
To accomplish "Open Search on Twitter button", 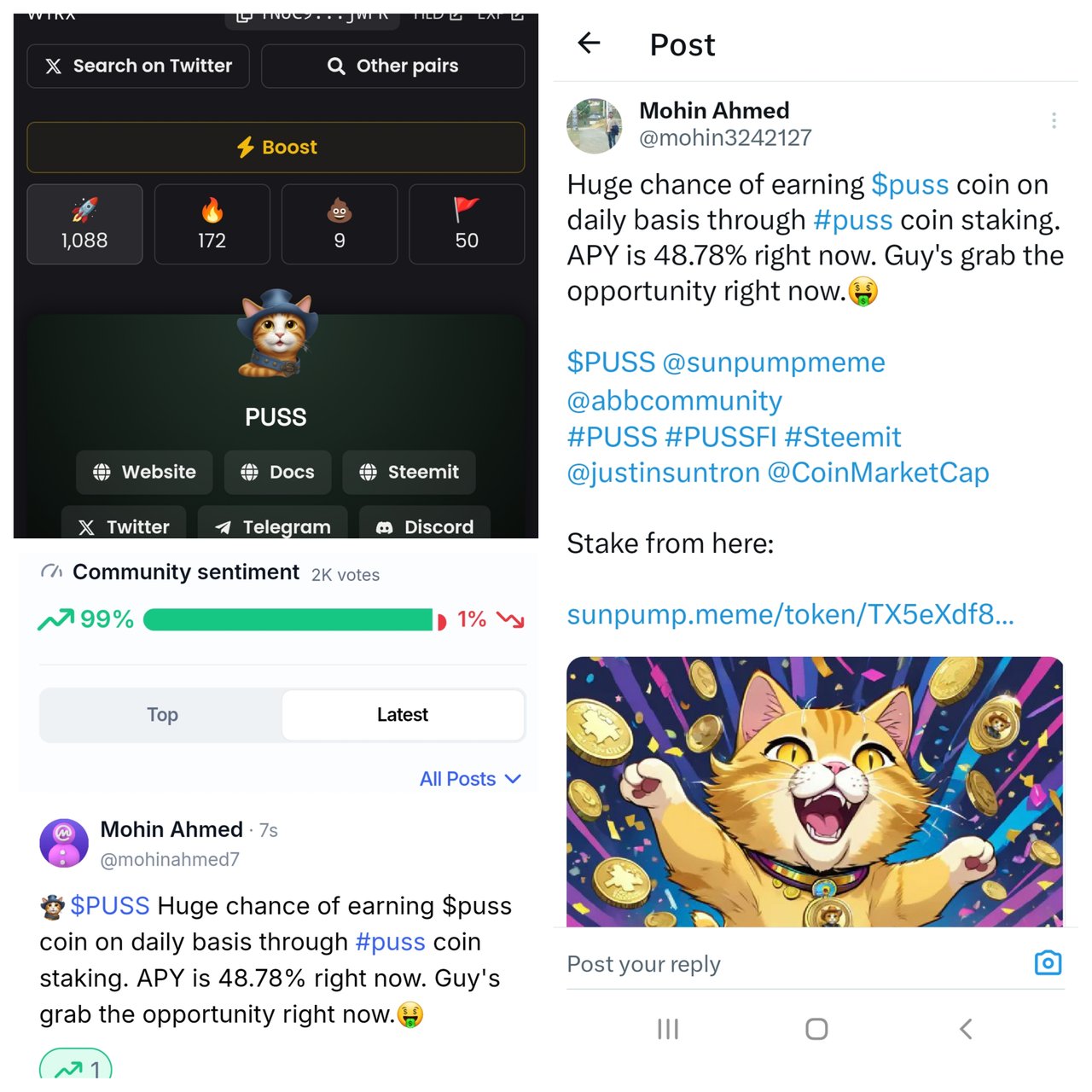I will [x=138, y=66].
